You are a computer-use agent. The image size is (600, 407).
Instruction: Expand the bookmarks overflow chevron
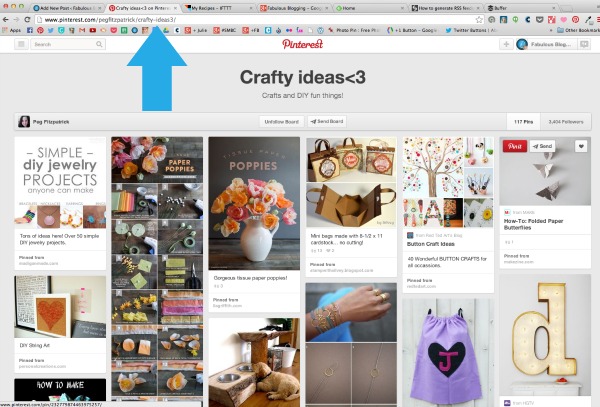click(x=551, y=30)
